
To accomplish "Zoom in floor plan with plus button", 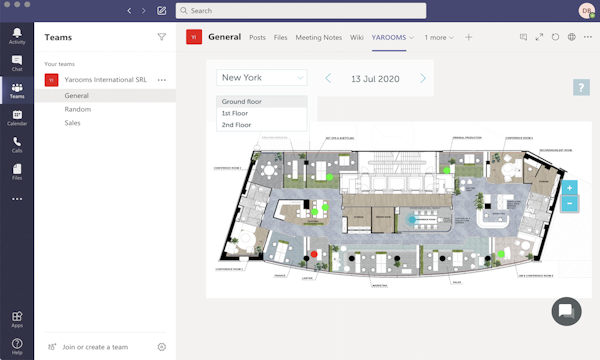I will [569, 188].
